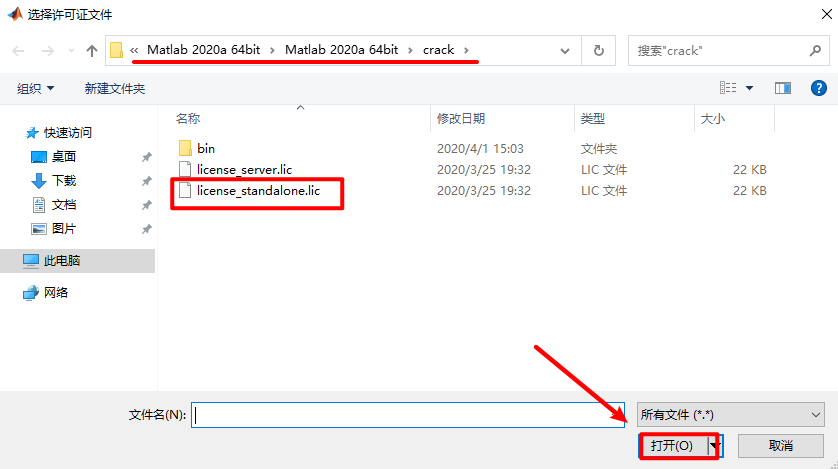Open the bin folder
Viewport: 838px width, 469px height.
coord(205,148)
